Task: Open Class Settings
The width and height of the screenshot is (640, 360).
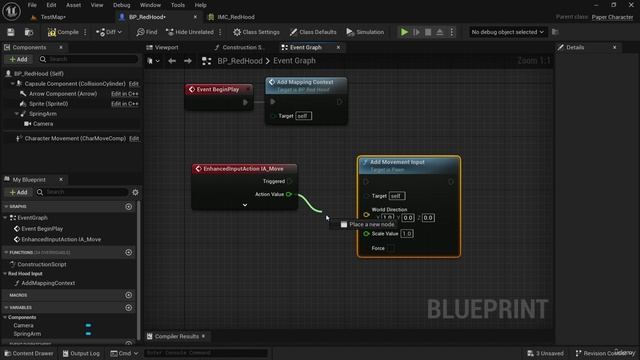Action: (256, 32)
